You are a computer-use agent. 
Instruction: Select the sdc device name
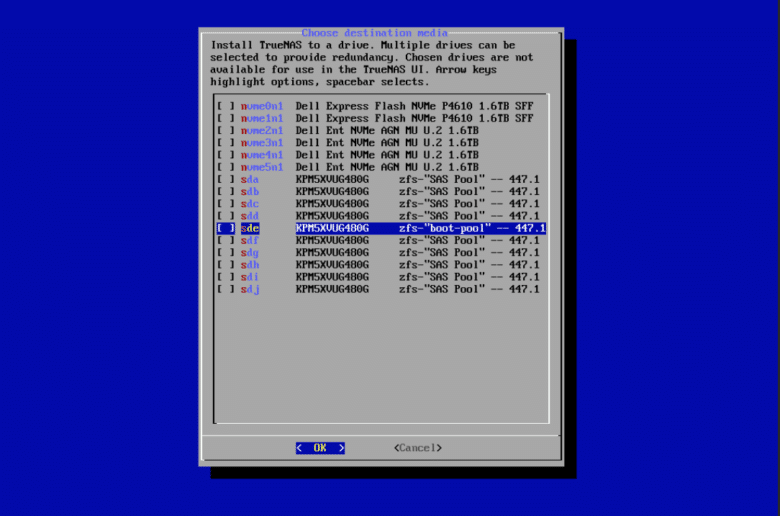250,204
